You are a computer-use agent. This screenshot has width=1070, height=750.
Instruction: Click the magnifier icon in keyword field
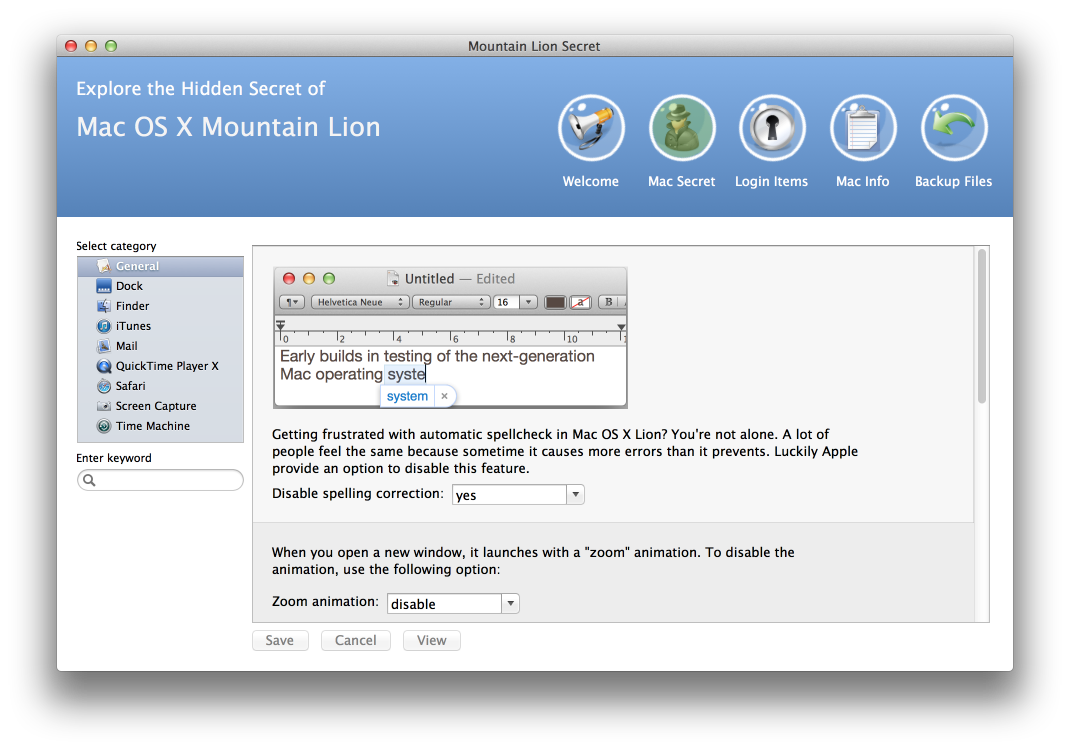(89, 480)
